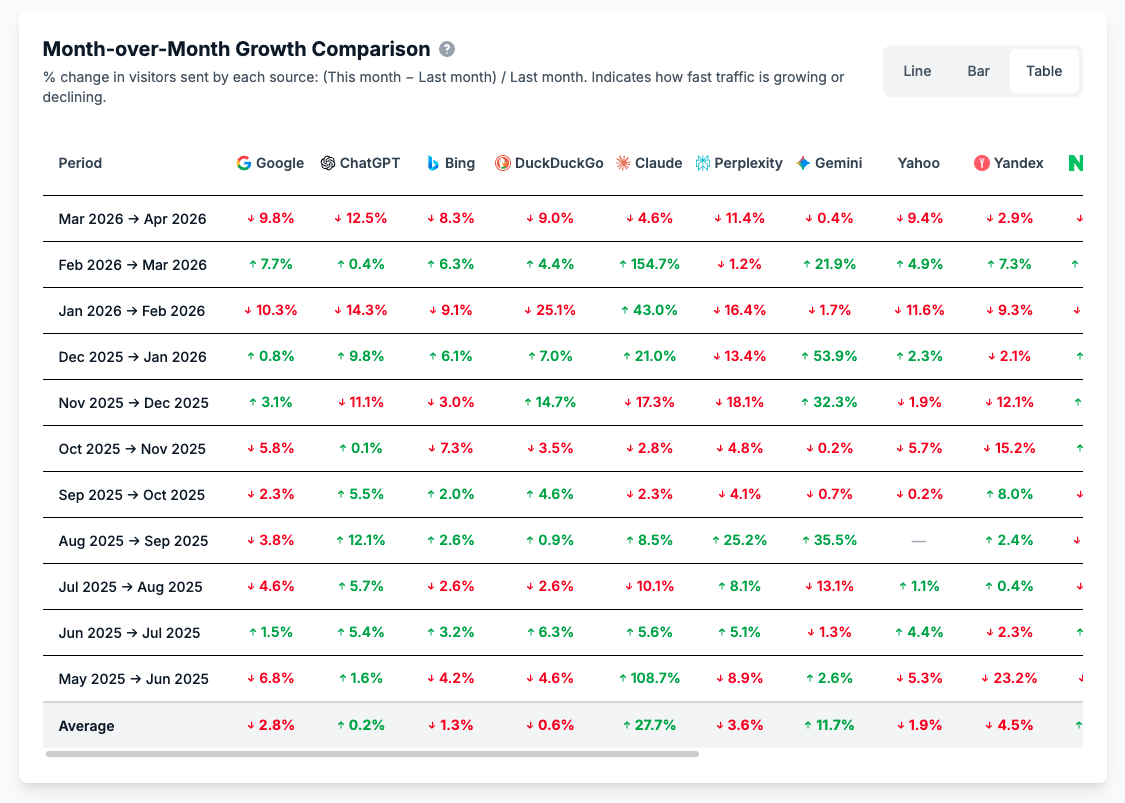Click the Gemini sparkle icon in header
Viewport: 1125px width, 803px height.
point(803,163)
